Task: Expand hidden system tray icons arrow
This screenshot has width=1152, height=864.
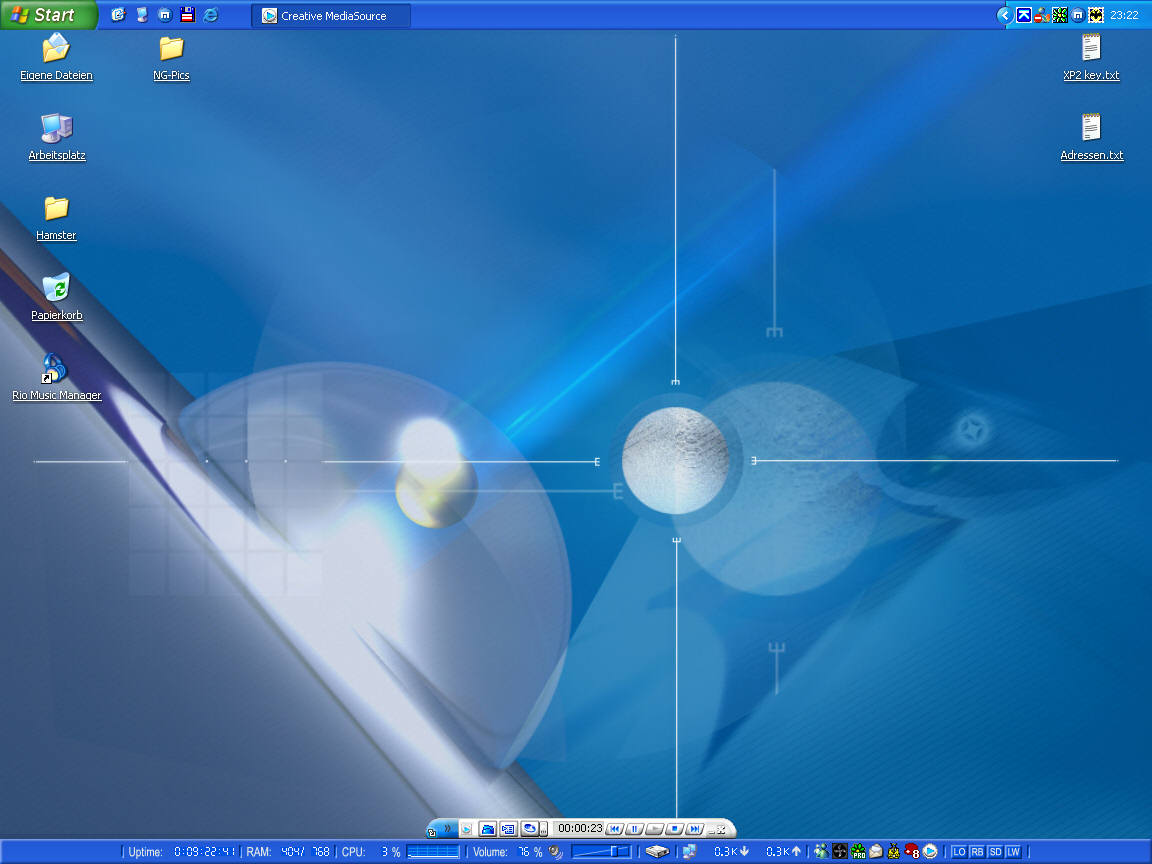Action: [1005, 15]
